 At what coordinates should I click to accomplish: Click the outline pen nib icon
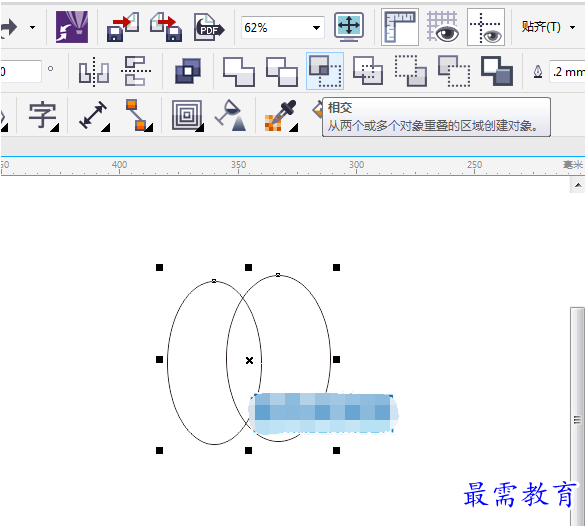coord(538,72)
